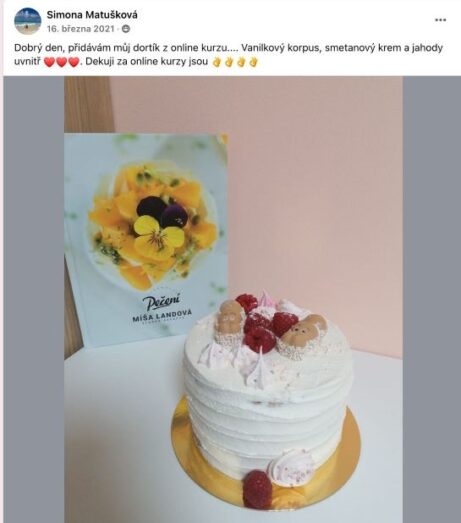Viewport: 461px width, 523px height.
Task: Open the post options three-dot menu
Action: point(440,20)
